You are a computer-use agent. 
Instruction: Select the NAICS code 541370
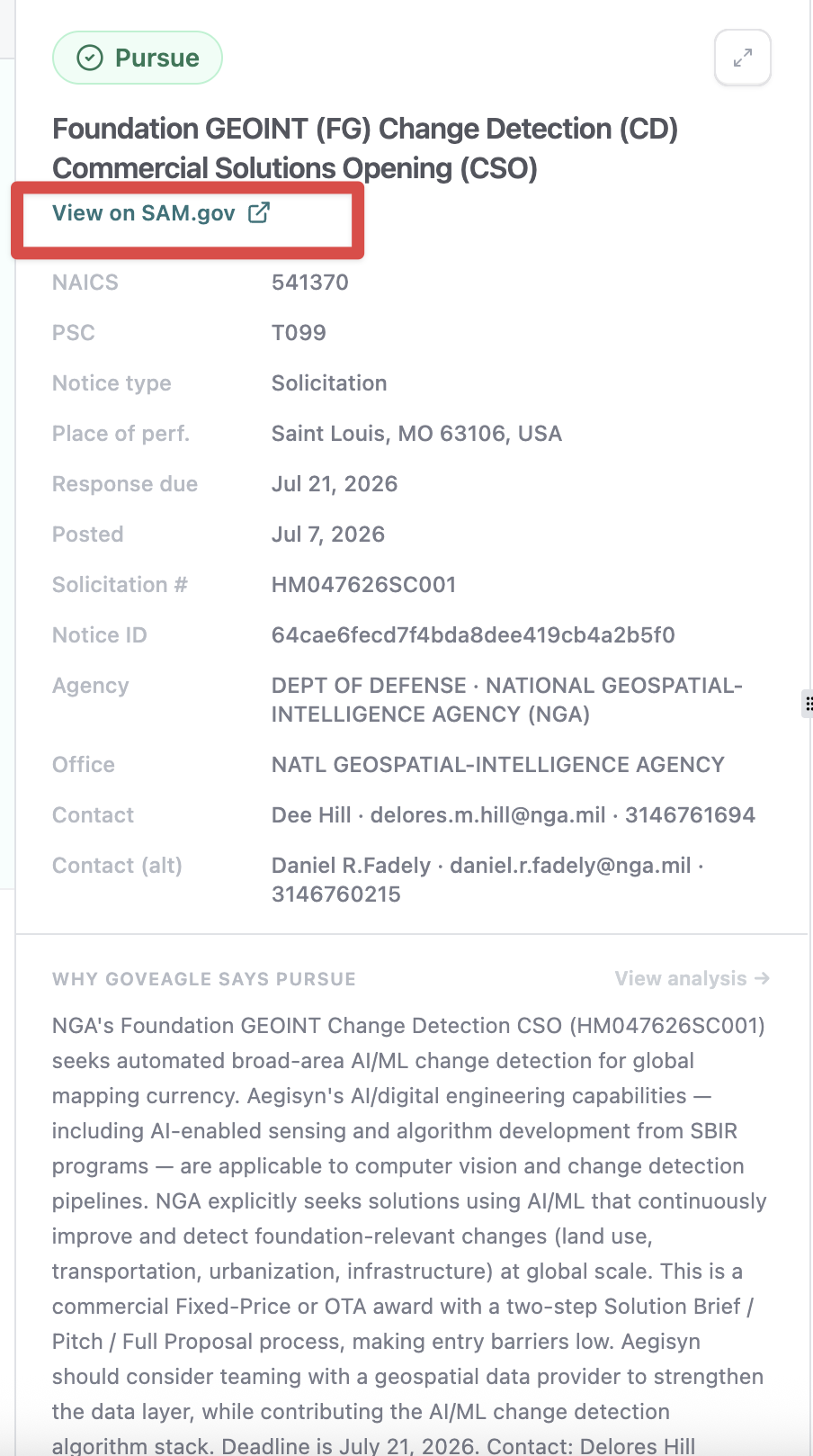(x=310, y=283)
